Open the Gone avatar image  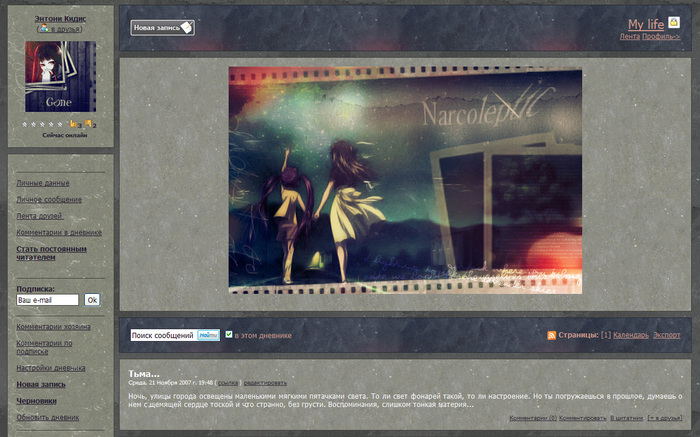[60, 76]
